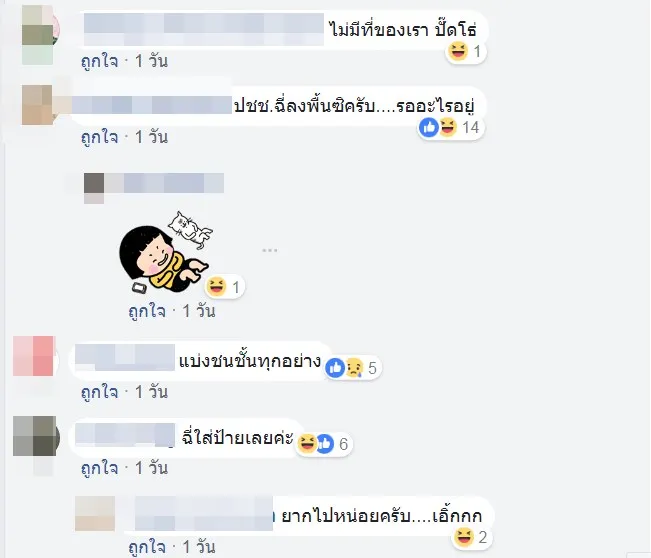Click ถูกใจ under the 'ยากไปหน่อยครับ' reply
The width and height of the screenshot is (651, 558).
point(147,547)
